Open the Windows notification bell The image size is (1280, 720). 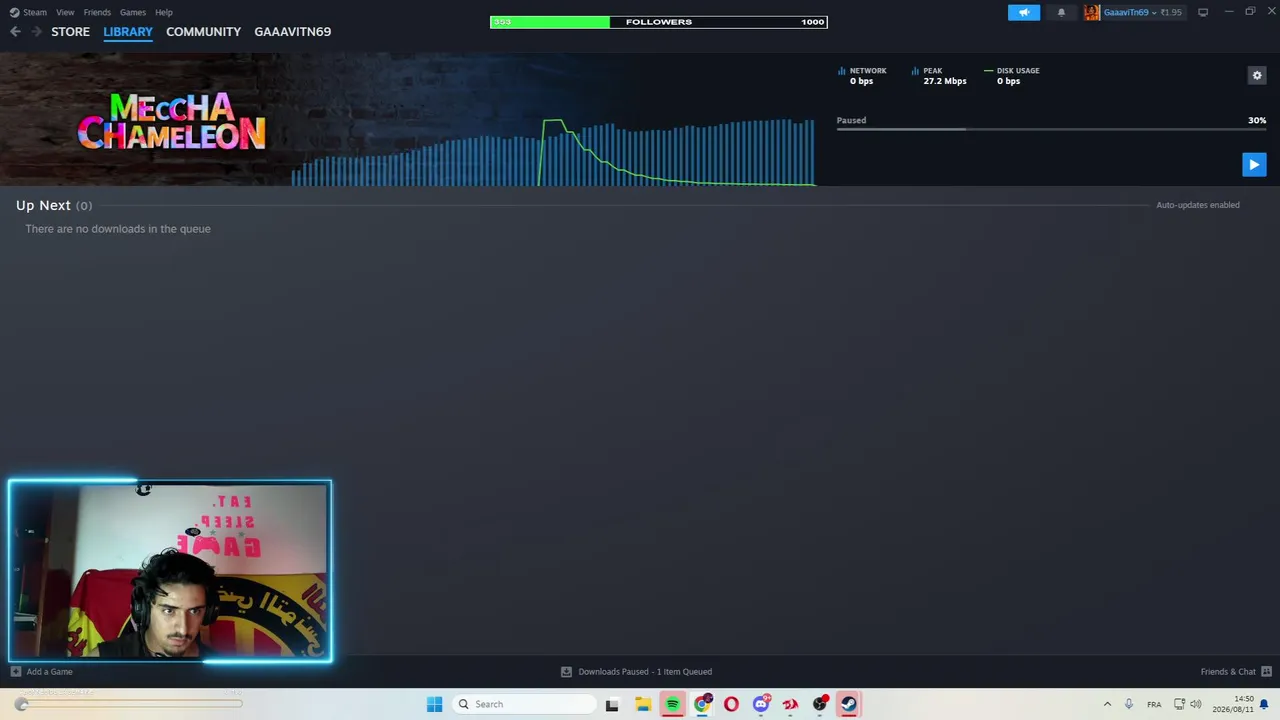point(1266,704)
